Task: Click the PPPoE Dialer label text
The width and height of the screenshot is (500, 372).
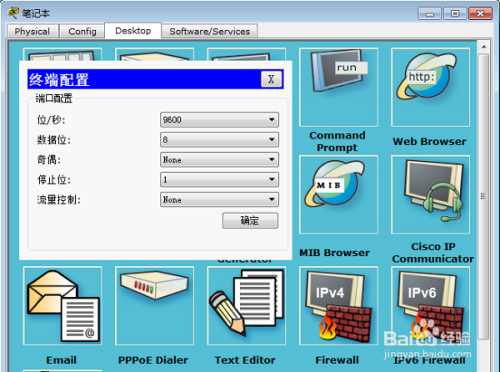Action: 153,360
